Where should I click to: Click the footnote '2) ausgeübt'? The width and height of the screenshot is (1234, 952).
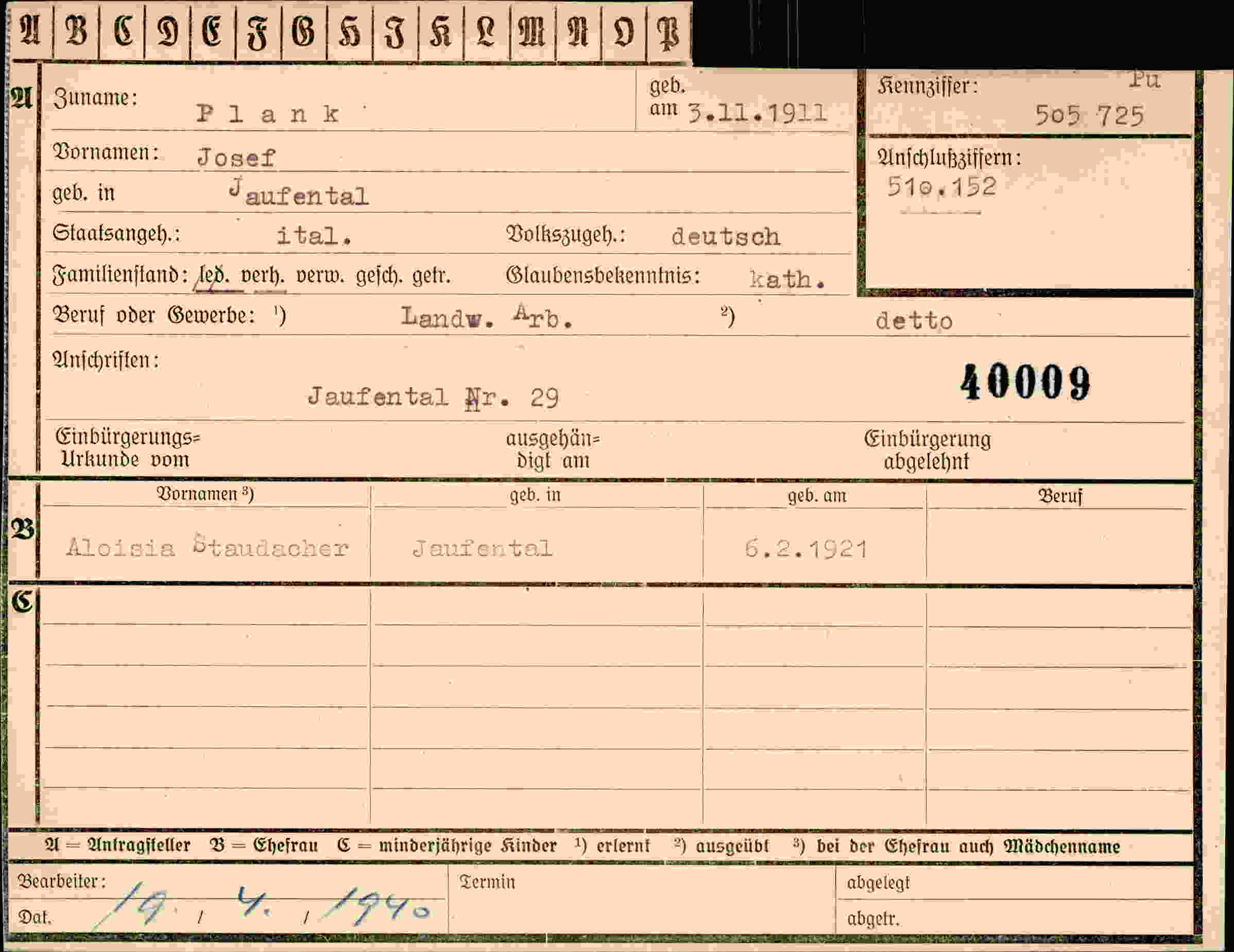[x=721, y=846]
